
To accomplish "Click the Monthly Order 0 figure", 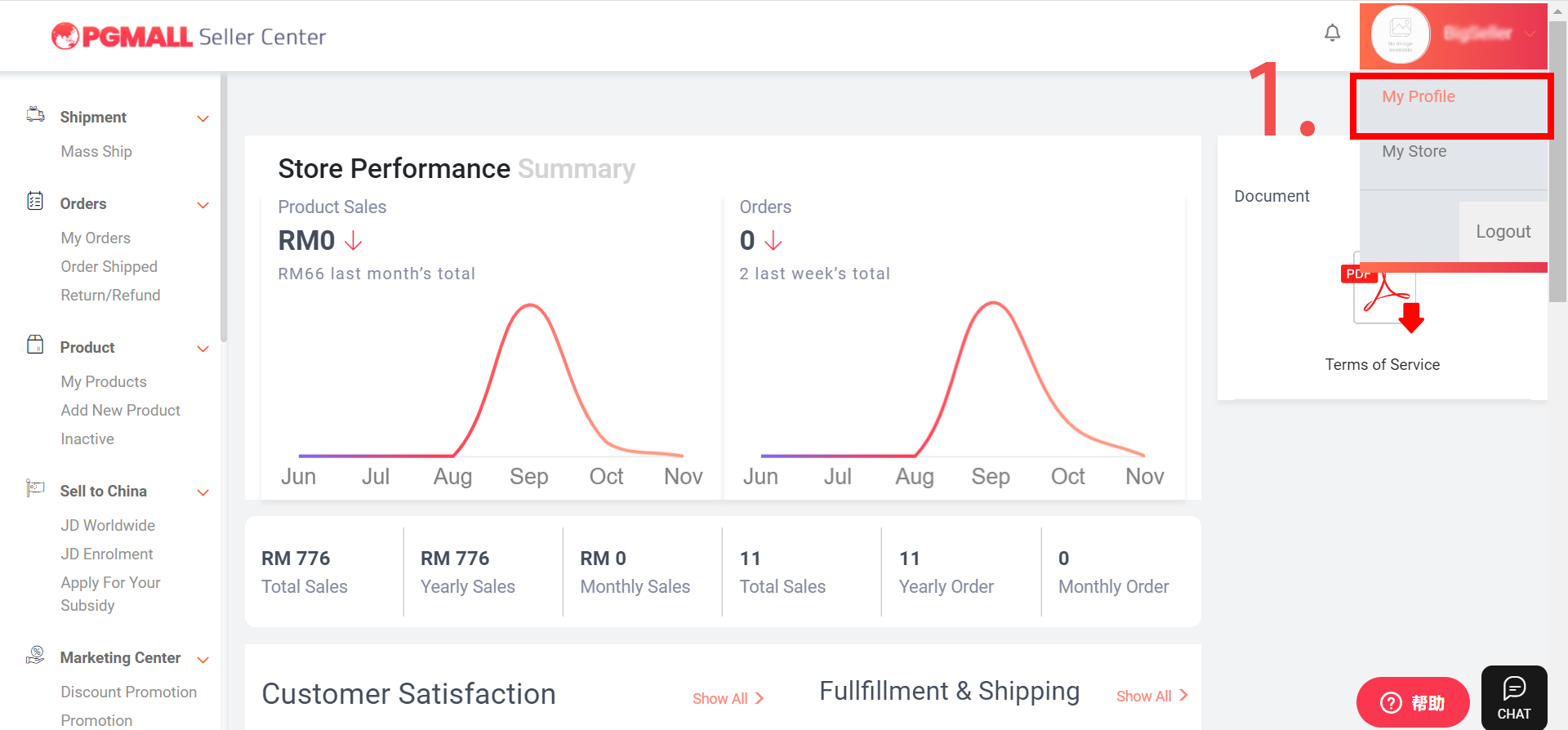I will click(1063, 559).
